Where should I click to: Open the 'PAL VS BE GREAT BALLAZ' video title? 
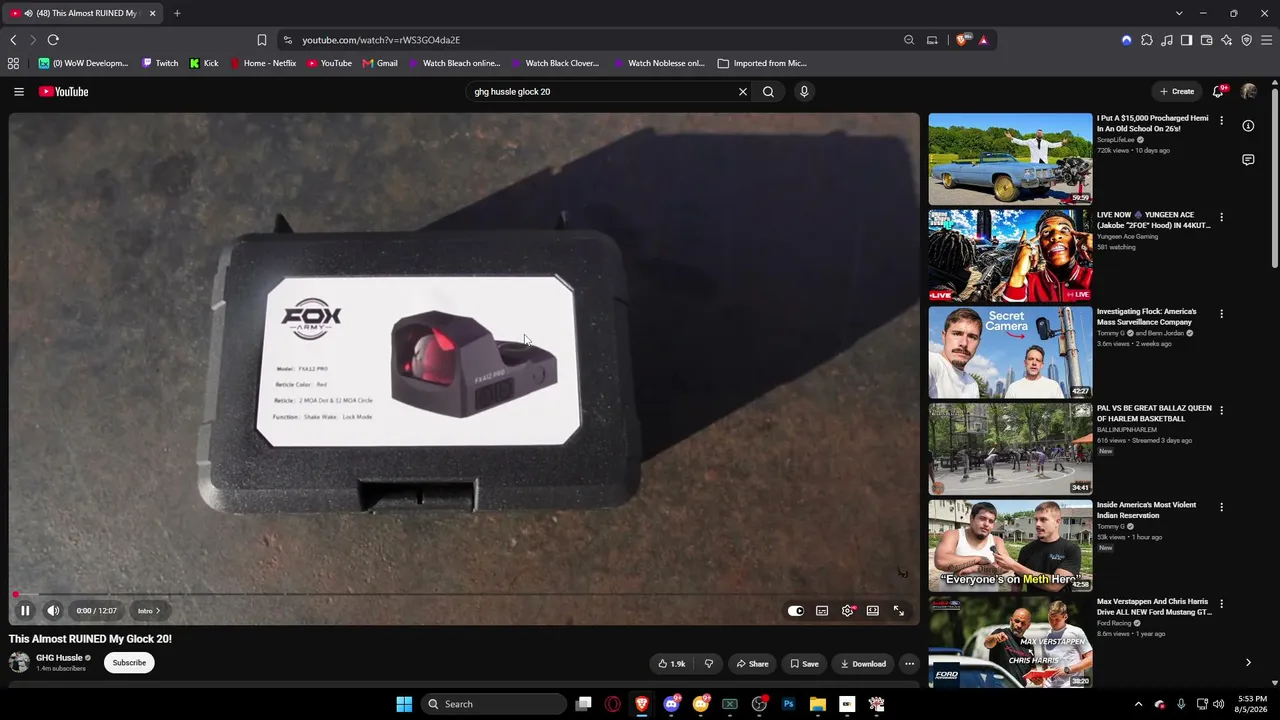click(x=1154, y=413)
